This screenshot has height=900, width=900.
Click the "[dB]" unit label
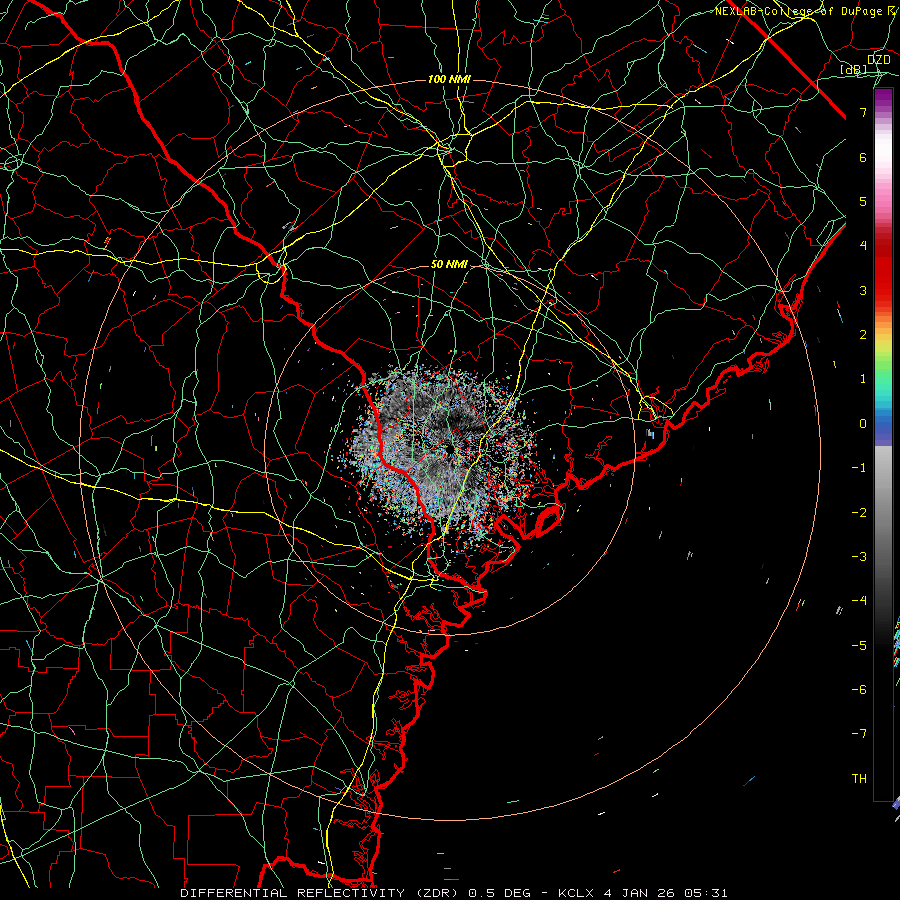click(854, 69)
